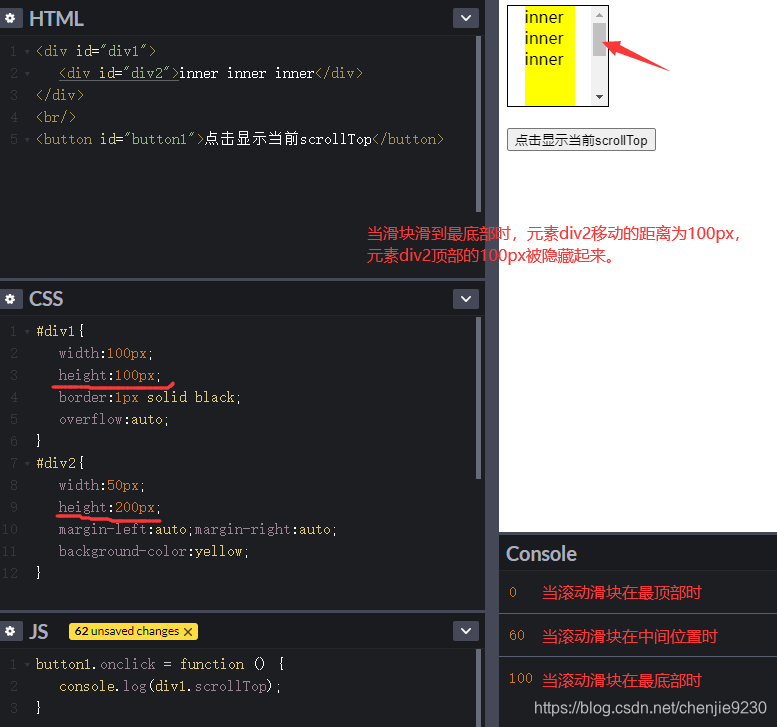The height and width of the screenshot is (727, 777).
Task: Click the Console panel header
Action: point(541,554)
